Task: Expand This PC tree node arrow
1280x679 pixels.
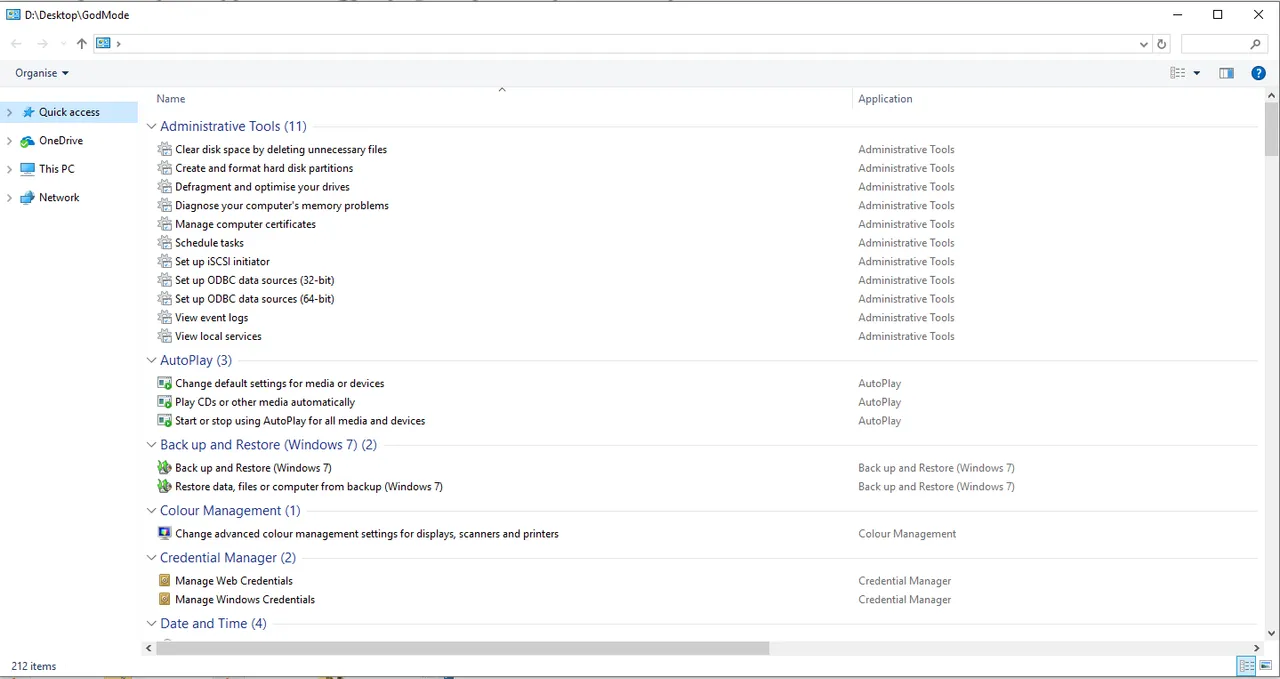Action: tap(10, 169)
